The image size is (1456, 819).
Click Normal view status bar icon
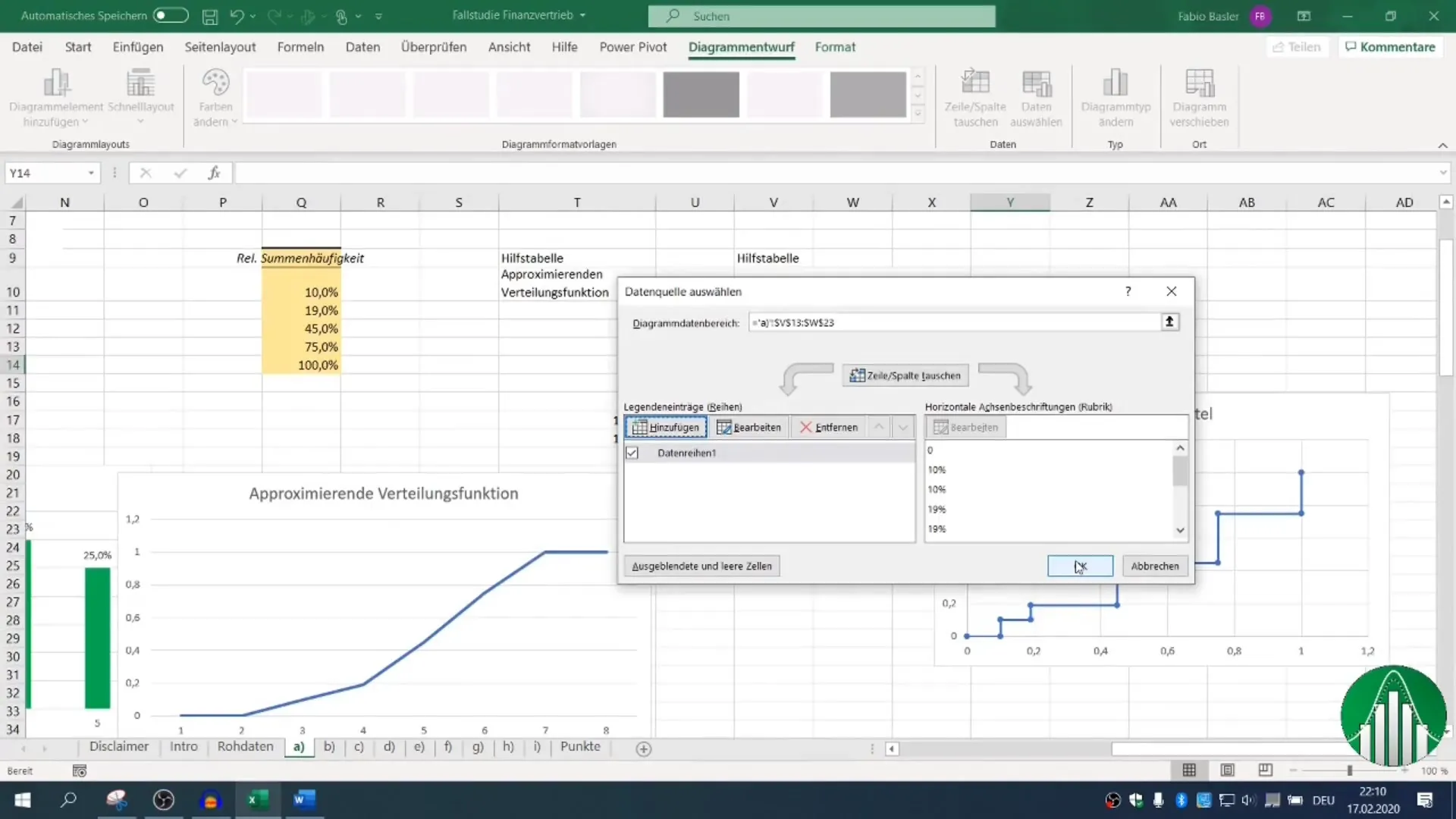pyautogui.click(x=1189, y=770)
